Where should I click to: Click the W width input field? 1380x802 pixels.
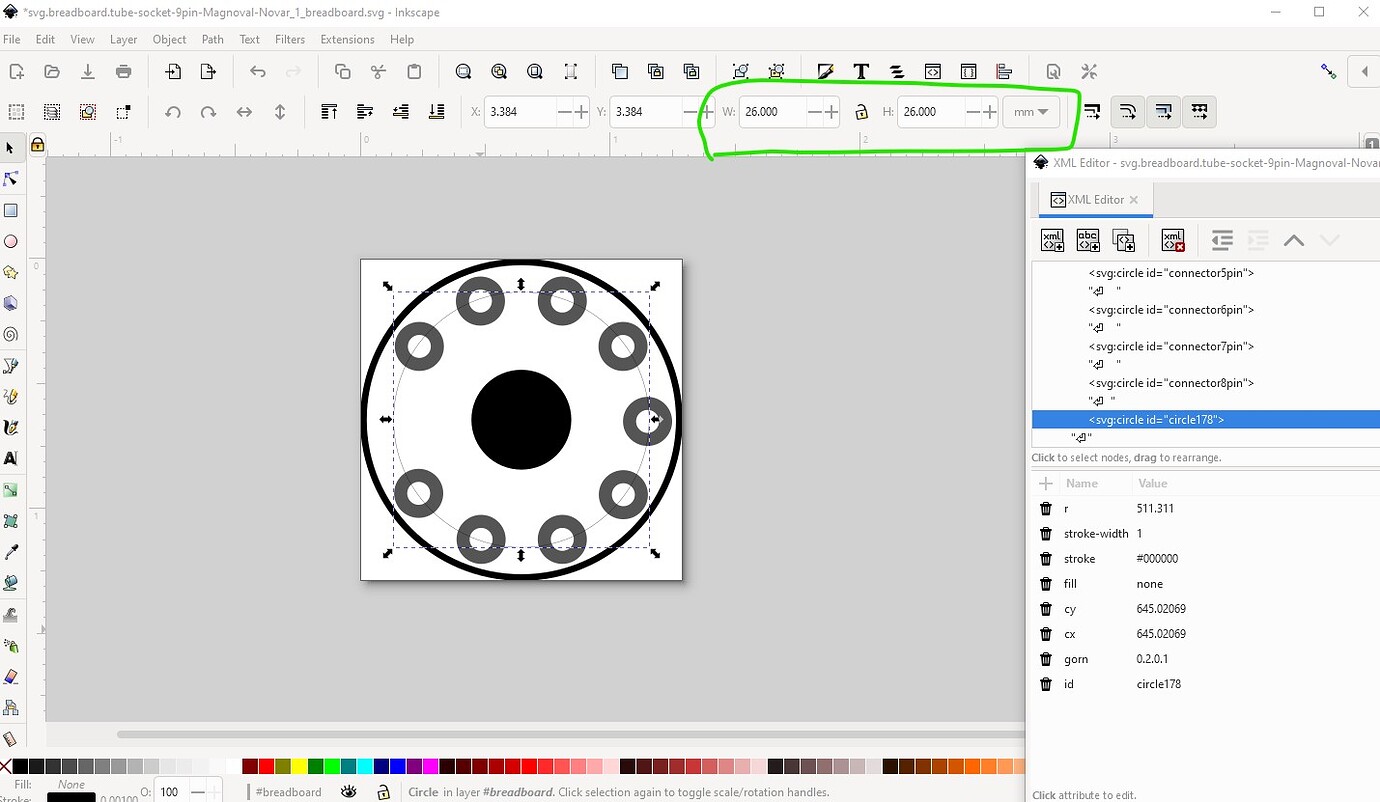pyautogui.click(x=771, y=112)
